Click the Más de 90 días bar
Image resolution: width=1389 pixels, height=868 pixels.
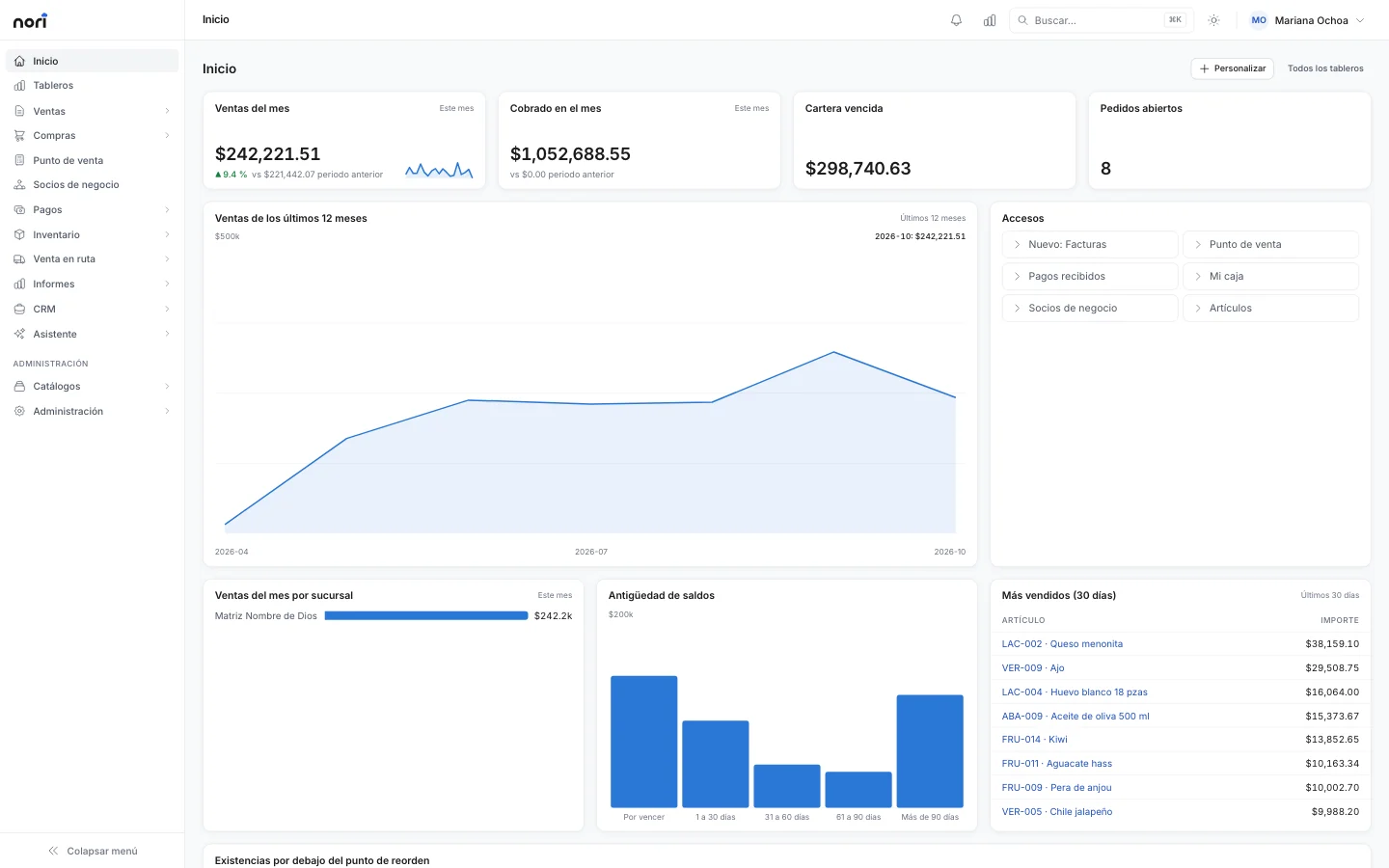[930, 751]
